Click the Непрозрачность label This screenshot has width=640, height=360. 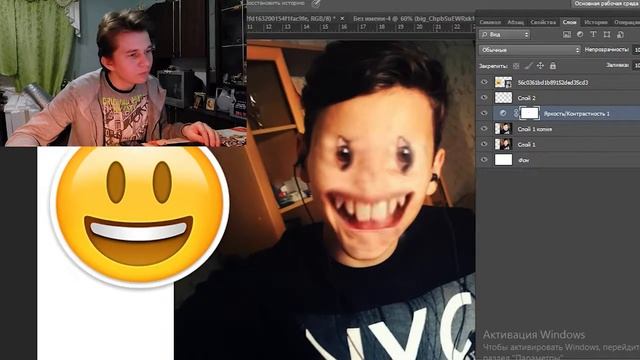[607, 50]
